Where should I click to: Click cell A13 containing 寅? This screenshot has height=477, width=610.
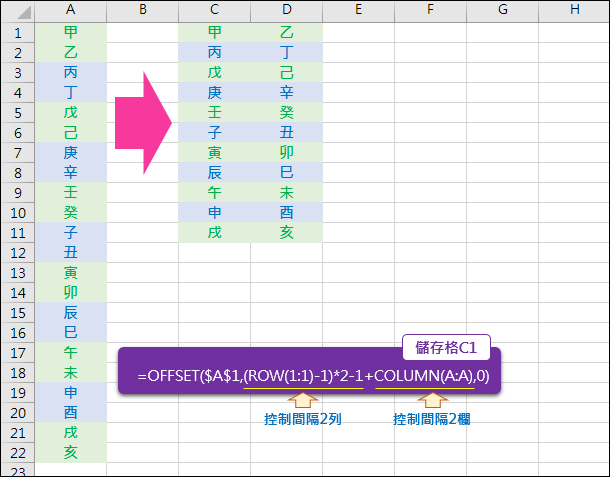pyautogui.click(x=70, y=273)
